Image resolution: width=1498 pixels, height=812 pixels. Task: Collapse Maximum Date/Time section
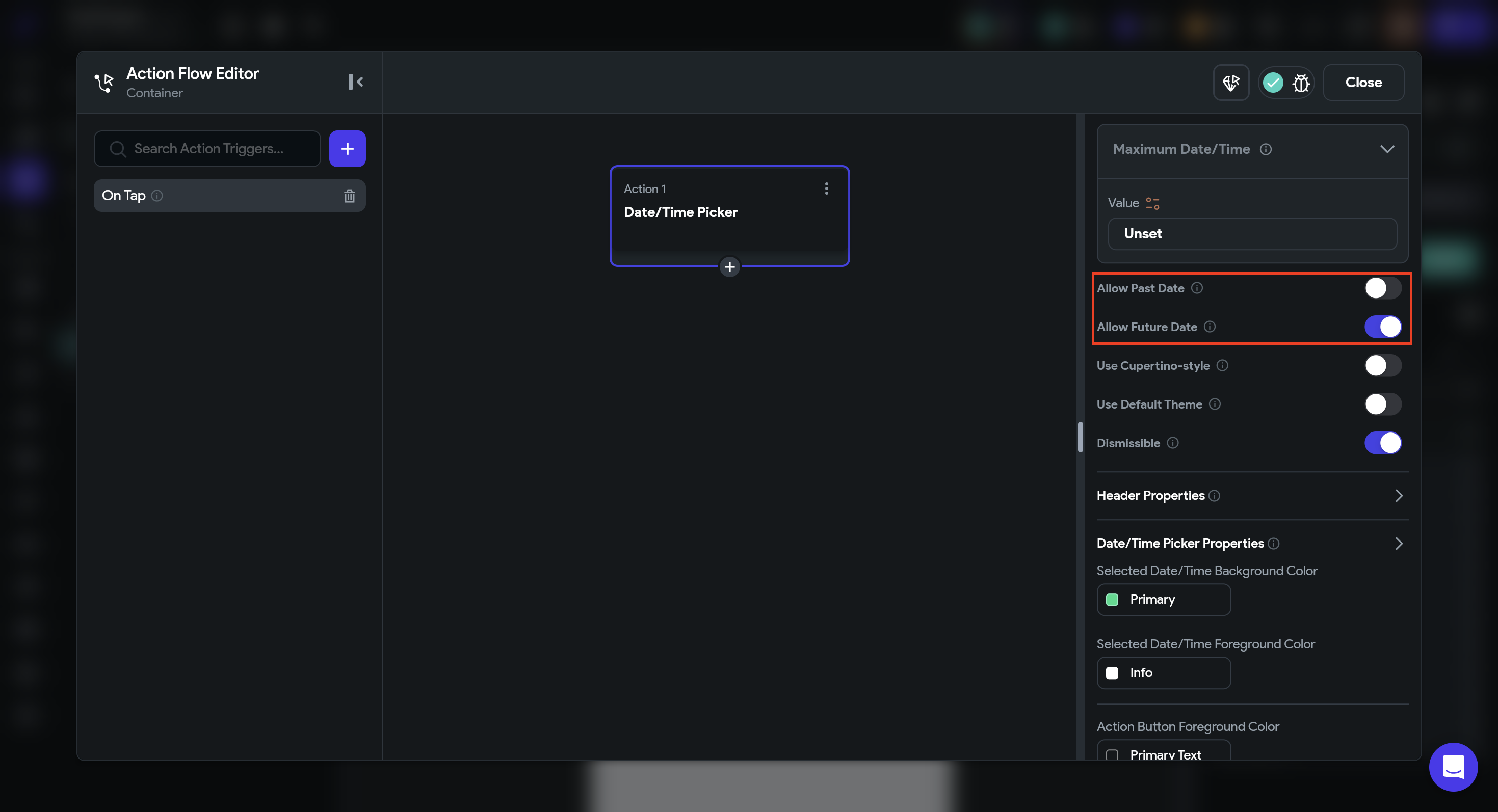(x=1387, y=149)
